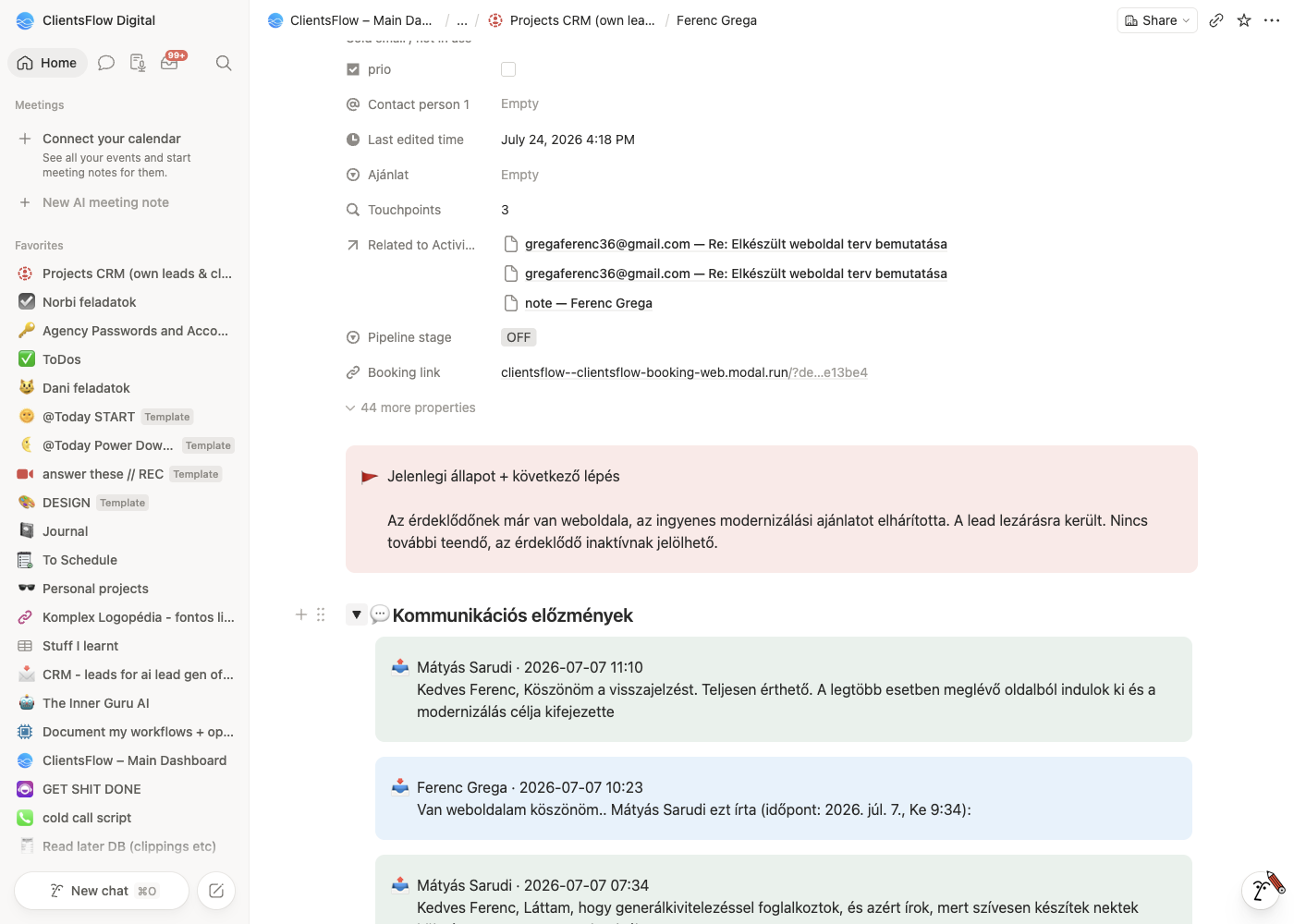
Task: Tick the prio checkbox
Action: pos(508,69)
